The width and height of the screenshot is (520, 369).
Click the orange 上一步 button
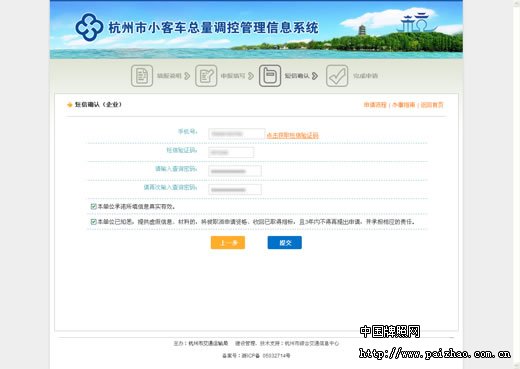pyautogui.click(x=228, y=243)
